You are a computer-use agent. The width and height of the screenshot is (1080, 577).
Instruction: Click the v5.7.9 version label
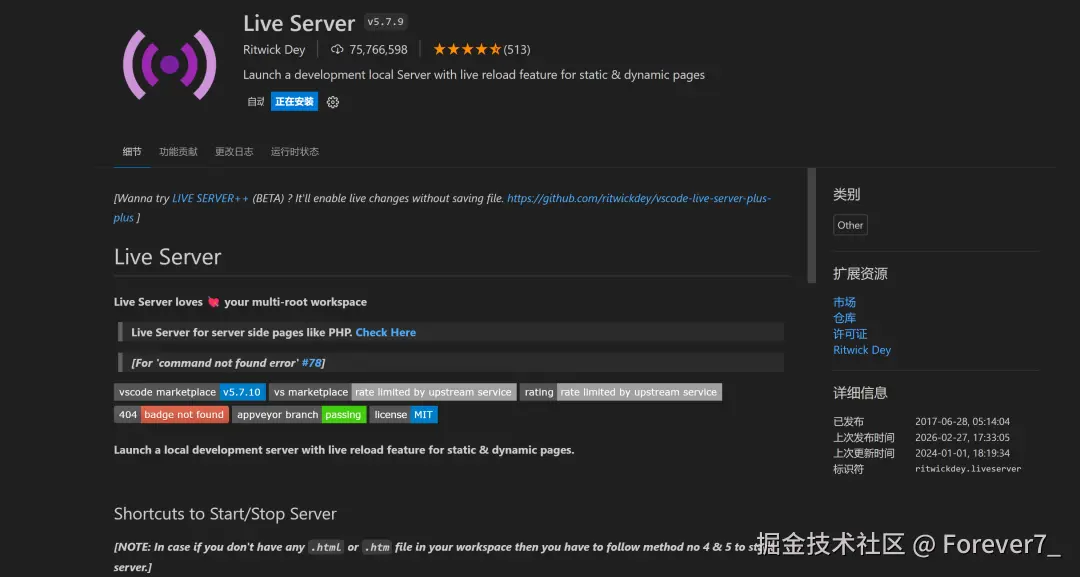(385, 22)
